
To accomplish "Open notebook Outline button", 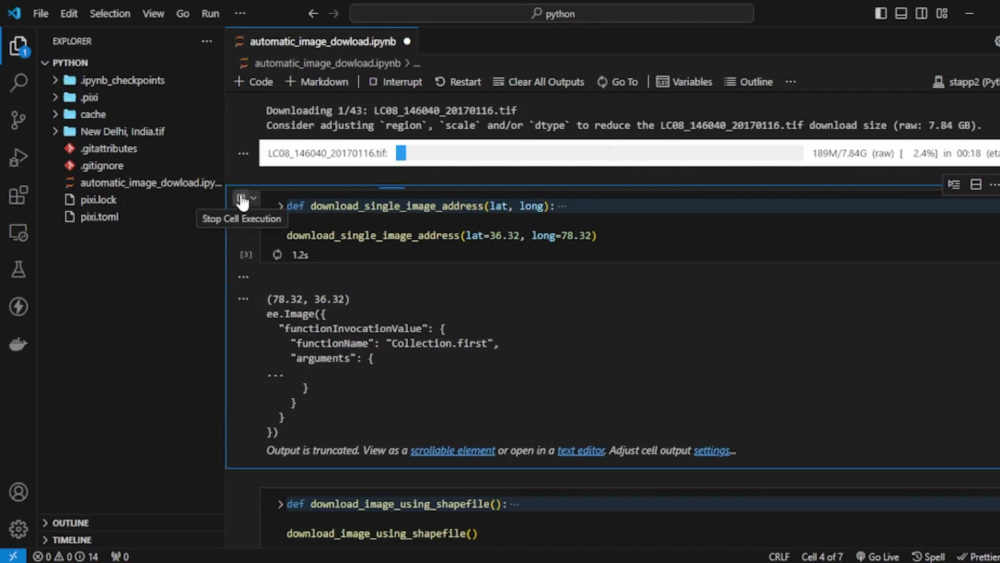I will [x=749, y=82].
